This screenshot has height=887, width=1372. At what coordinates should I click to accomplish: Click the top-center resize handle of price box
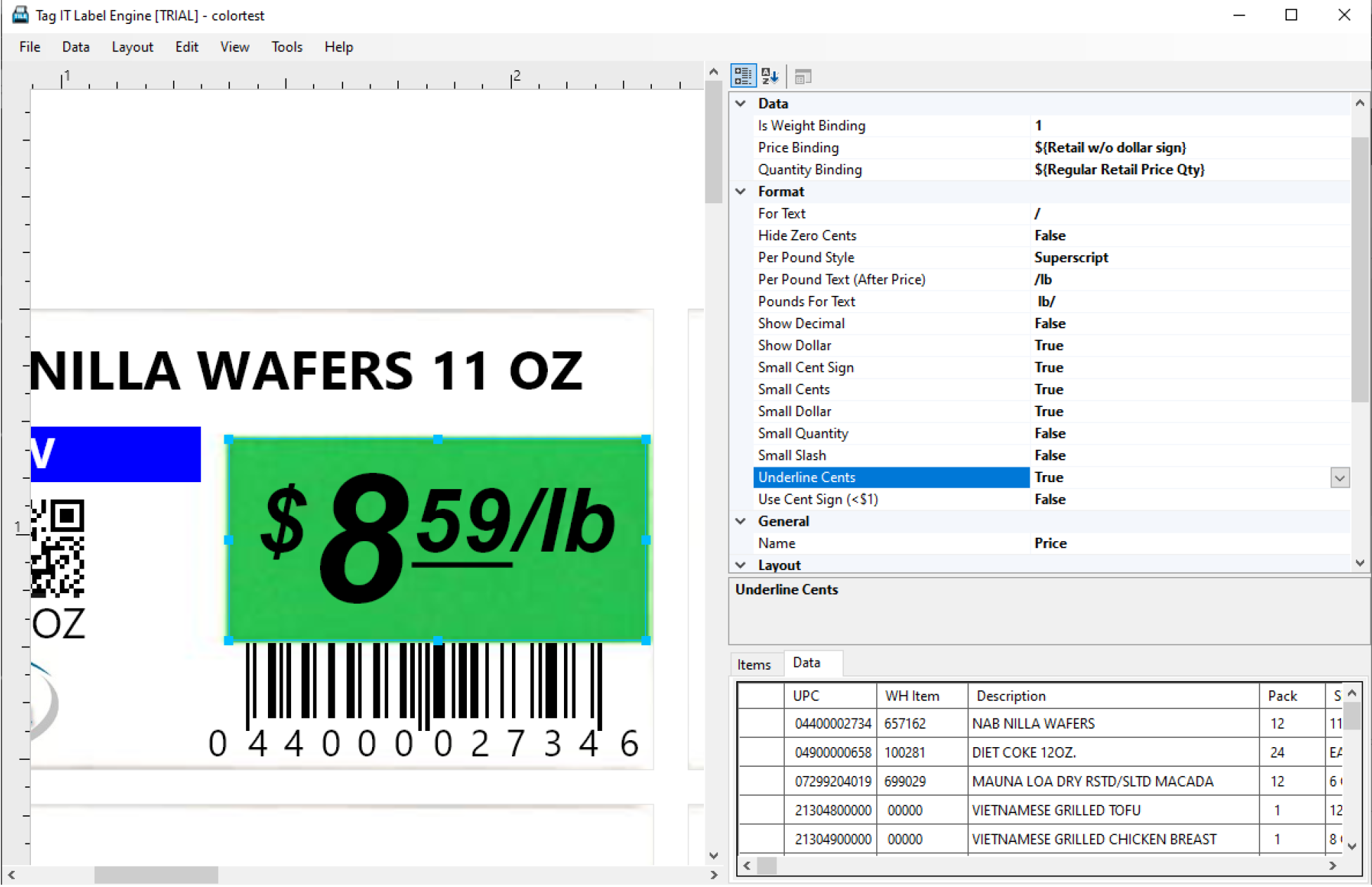[x=437, y=439]
